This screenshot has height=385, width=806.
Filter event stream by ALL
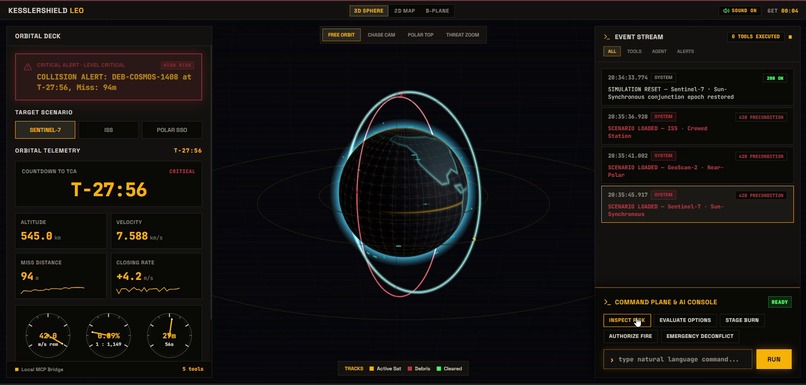click(x=612, y=51)
